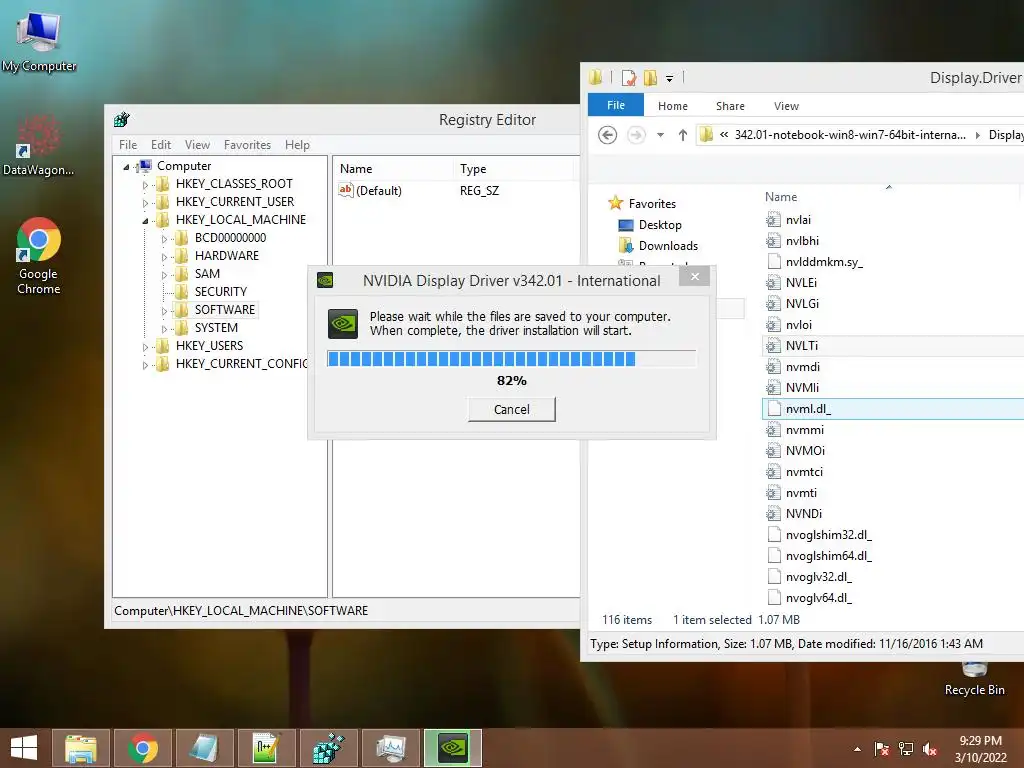1024x768 pixels.
Task: Open the notepad-like taskbar app
Action: tap(204, 748)
